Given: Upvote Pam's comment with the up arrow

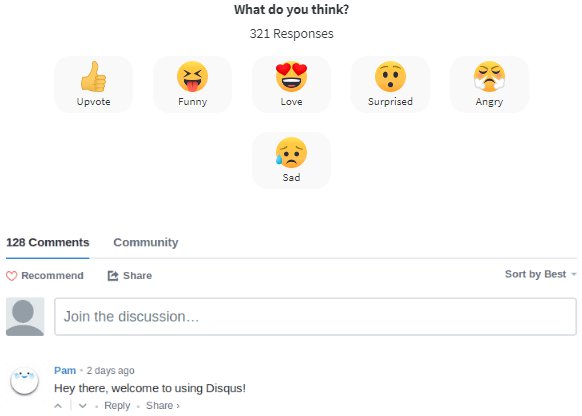Looking at the screenshot, I should [58, 406].
